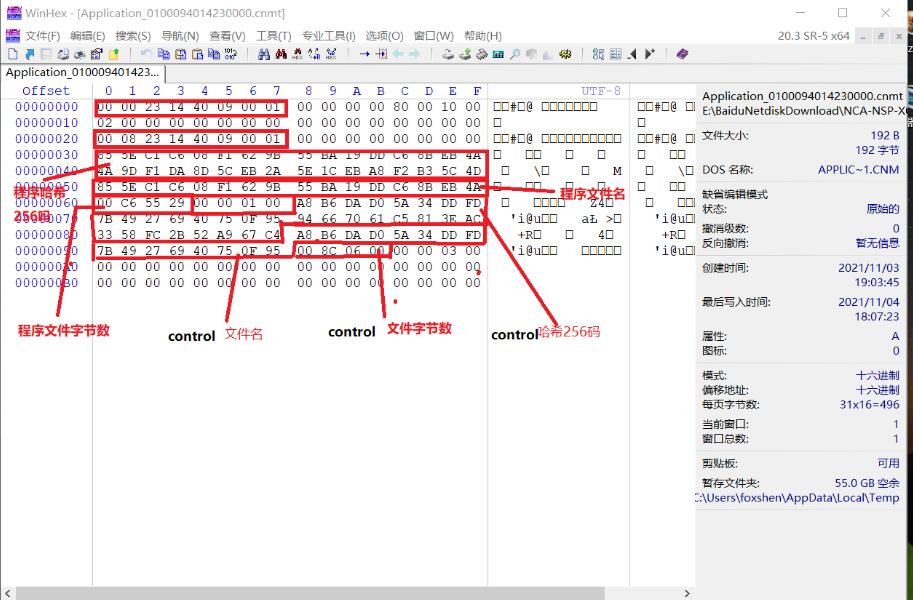Viewport: 913px width, 600px height.
Task: Open the 专业工具(I) menu
Action: tap(328, 36)
